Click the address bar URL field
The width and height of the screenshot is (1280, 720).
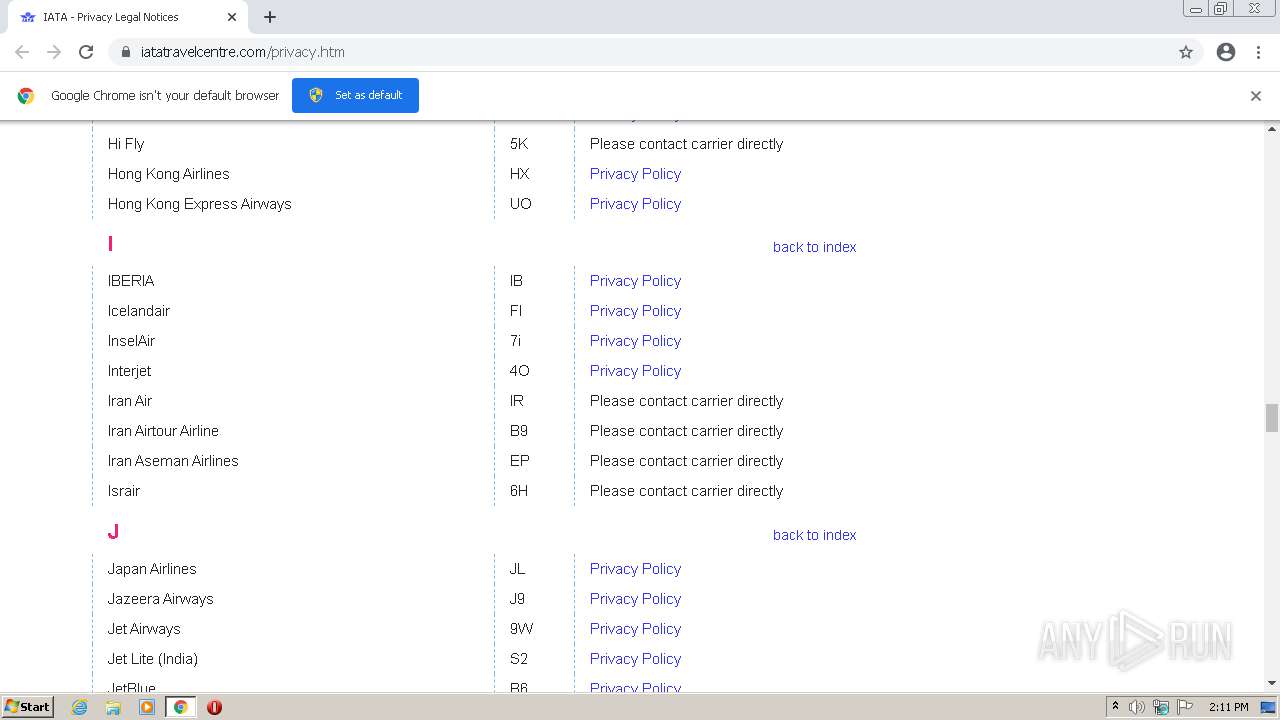(640, 52)
